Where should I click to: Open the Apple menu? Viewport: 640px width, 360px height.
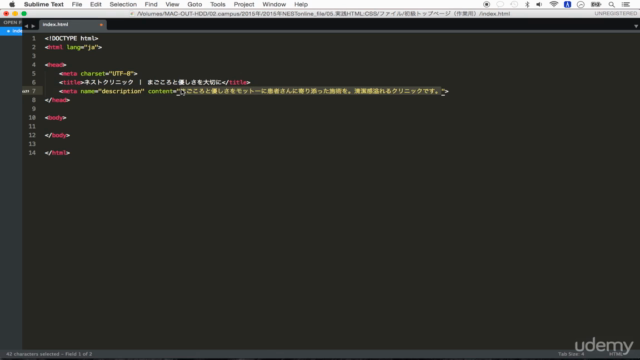12,4
